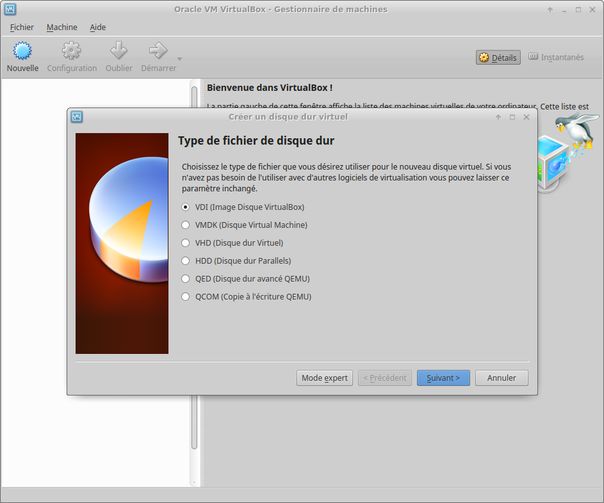Open the Machine menu
Image resolution: width=604 pixels, height=503 pixels.
click(x=62, y=27)
